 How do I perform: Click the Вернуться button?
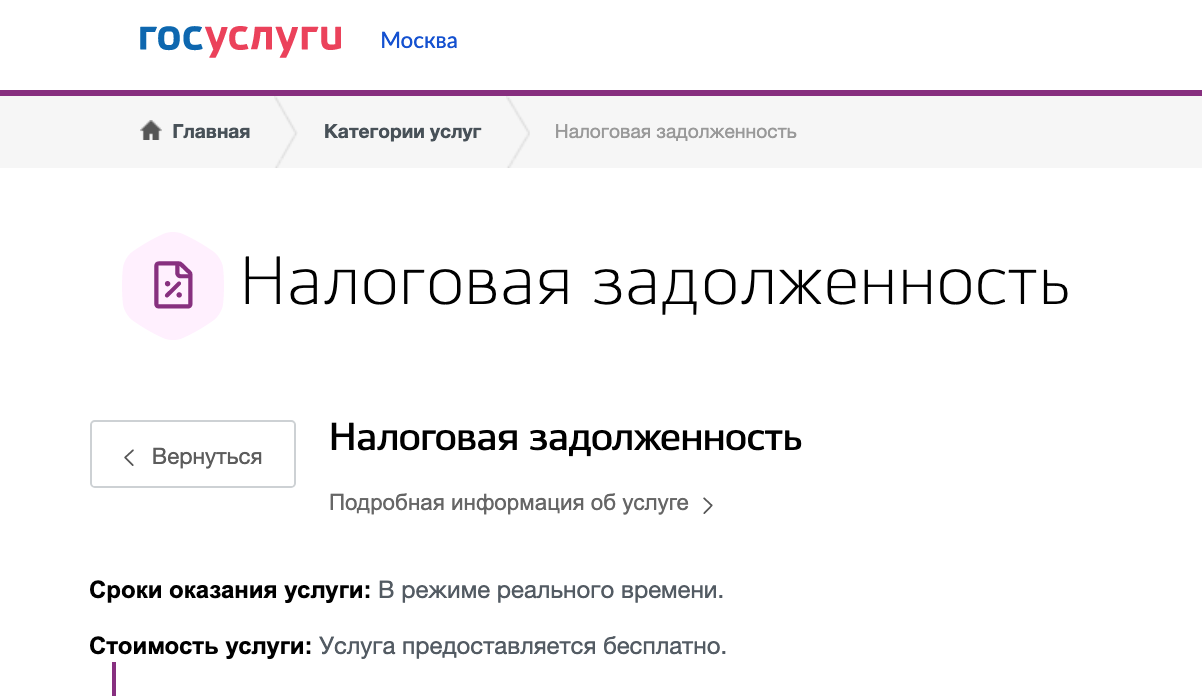(x=193, y=454)
